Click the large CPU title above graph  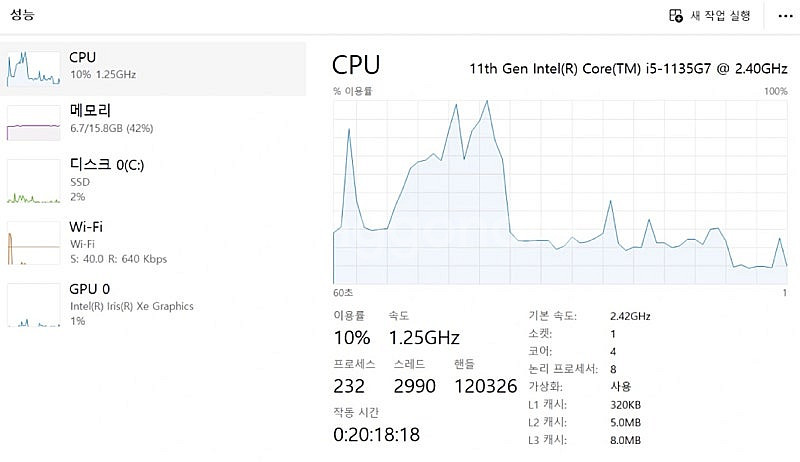(356, 65)
